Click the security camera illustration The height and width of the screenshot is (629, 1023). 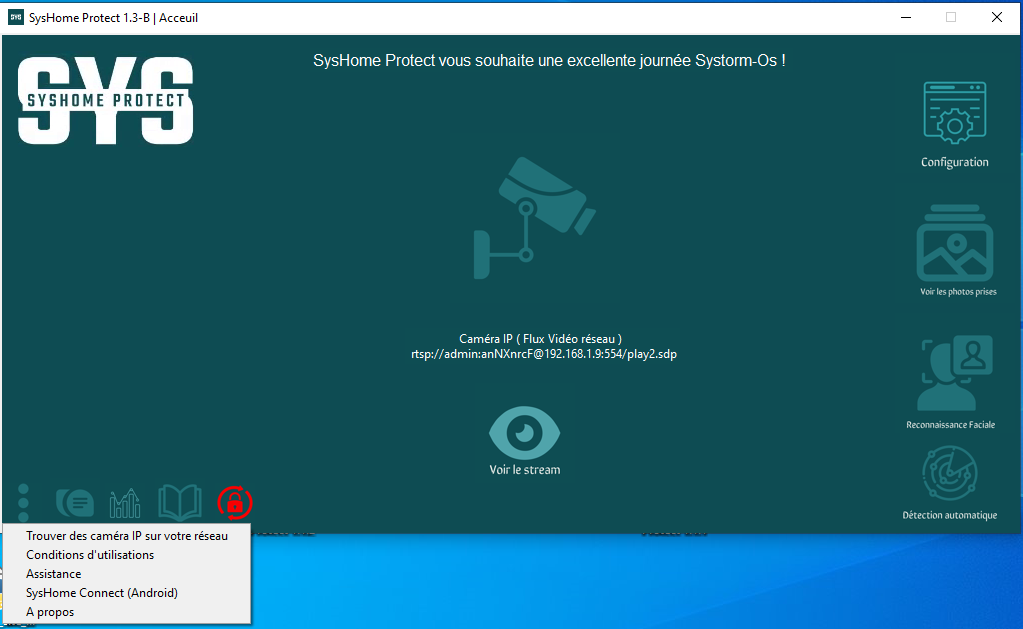click(534, 218)
